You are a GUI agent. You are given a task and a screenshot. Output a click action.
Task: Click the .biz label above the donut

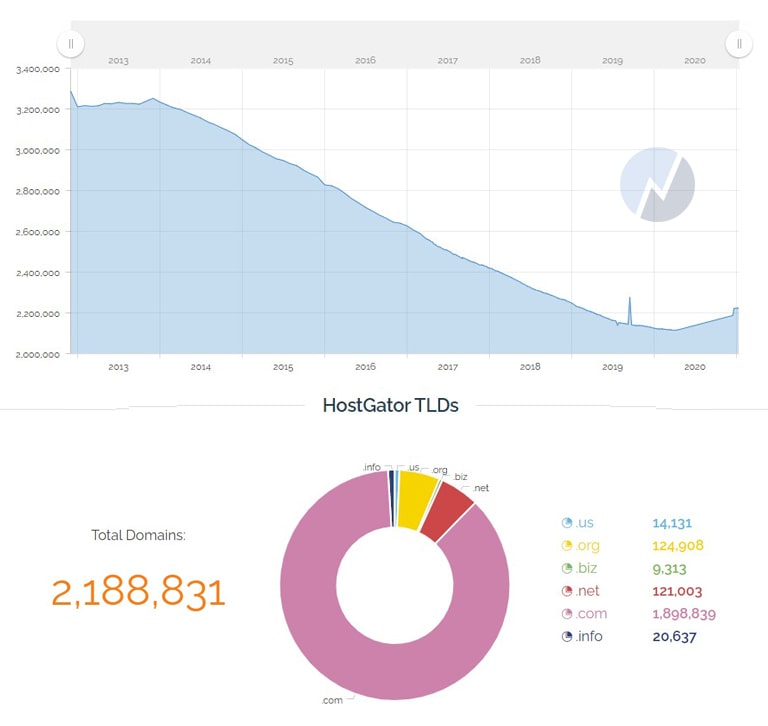coord(460,477)
